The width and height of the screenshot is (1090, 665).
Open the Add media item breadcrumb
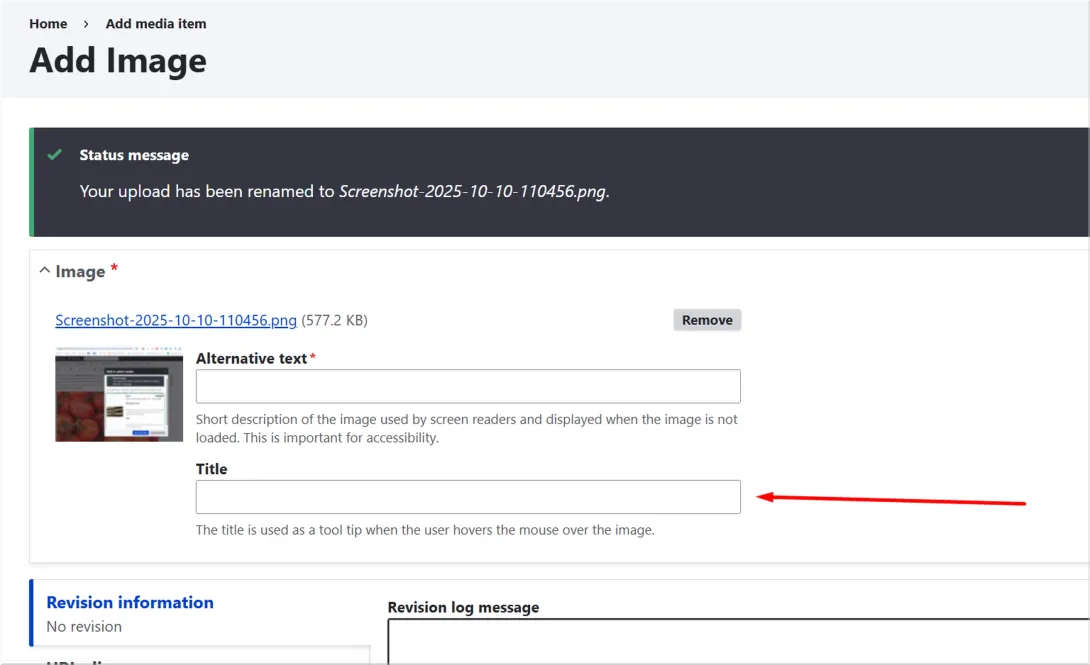pos(156,24)
